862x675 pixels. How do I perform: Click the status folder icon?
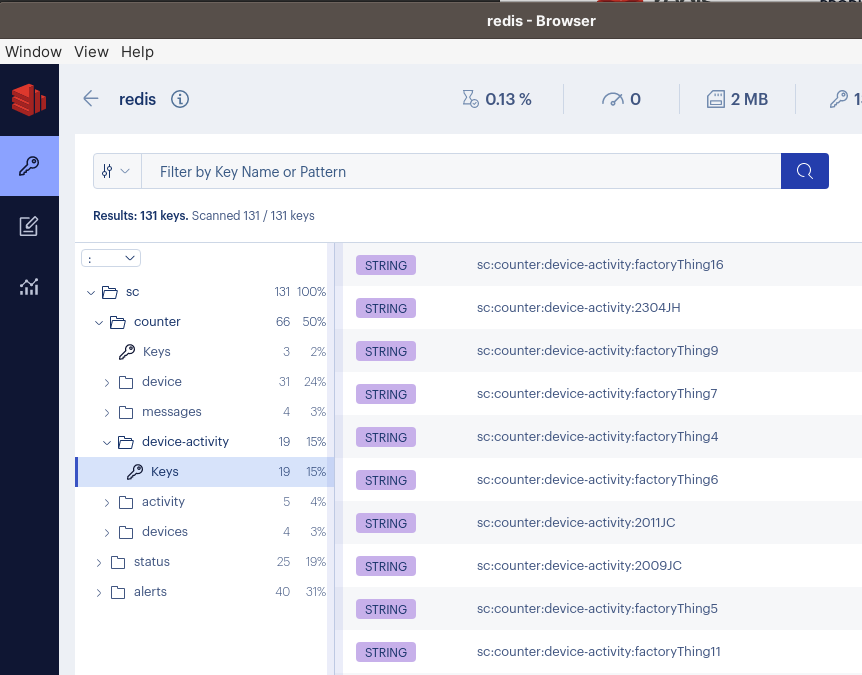pos(118,562)
